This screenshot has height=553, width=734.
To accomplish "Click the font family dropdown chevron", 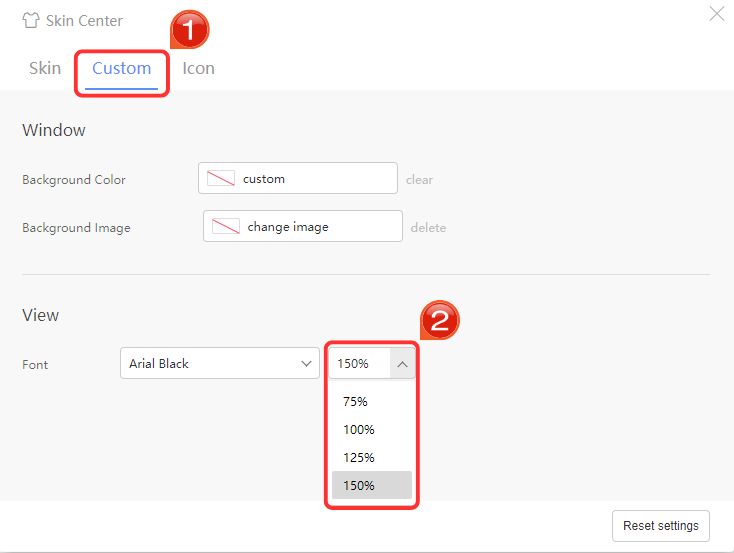I will pyautogui.click(x=307, y=364).
